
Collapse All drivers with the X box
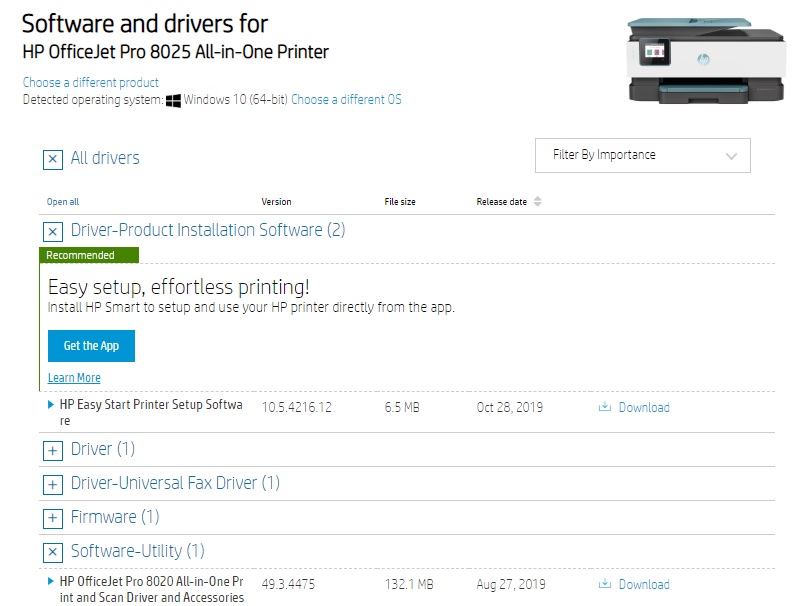53,159
